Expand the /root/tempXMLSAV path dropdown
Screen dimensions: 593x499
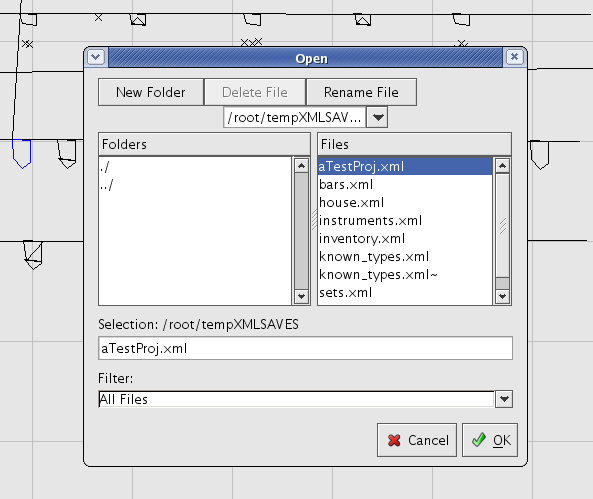click(377, 117)
